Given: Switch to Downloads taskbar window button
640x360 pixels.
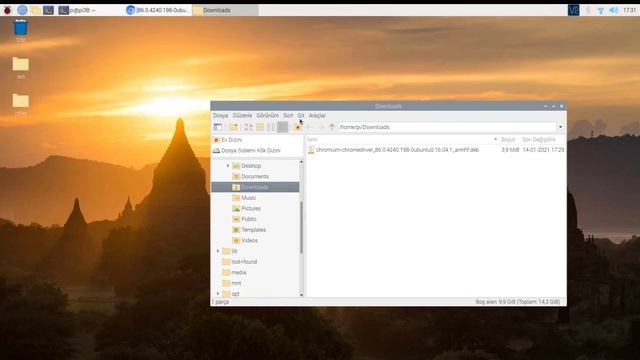Looking at the screenshot, I should click(225, 10).
